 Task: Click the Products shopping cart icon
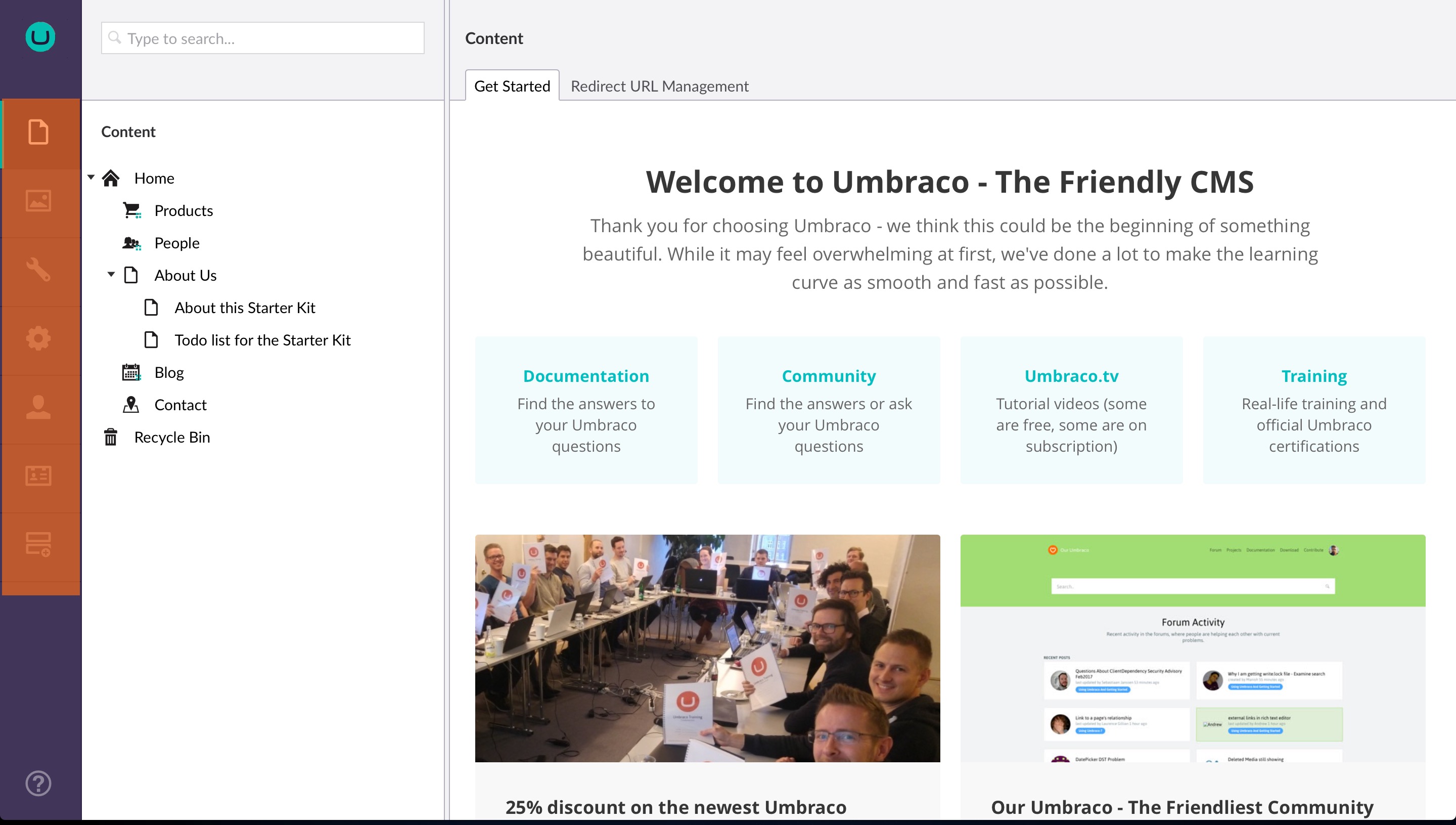[x=131, y=210]
